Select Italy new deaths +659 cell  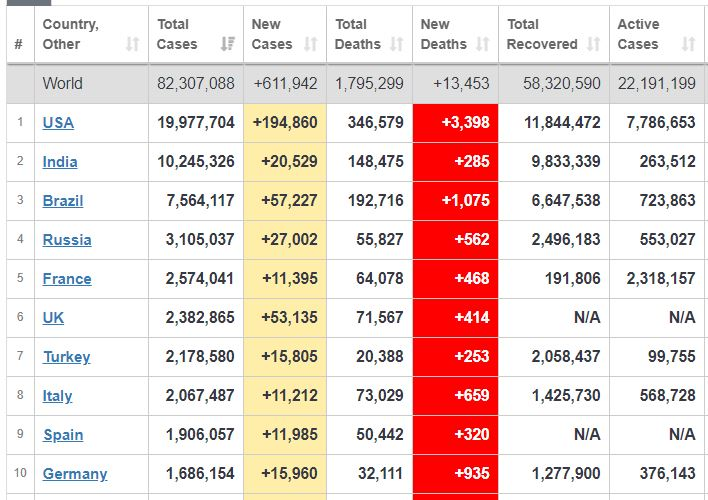[x=456, y=396]
